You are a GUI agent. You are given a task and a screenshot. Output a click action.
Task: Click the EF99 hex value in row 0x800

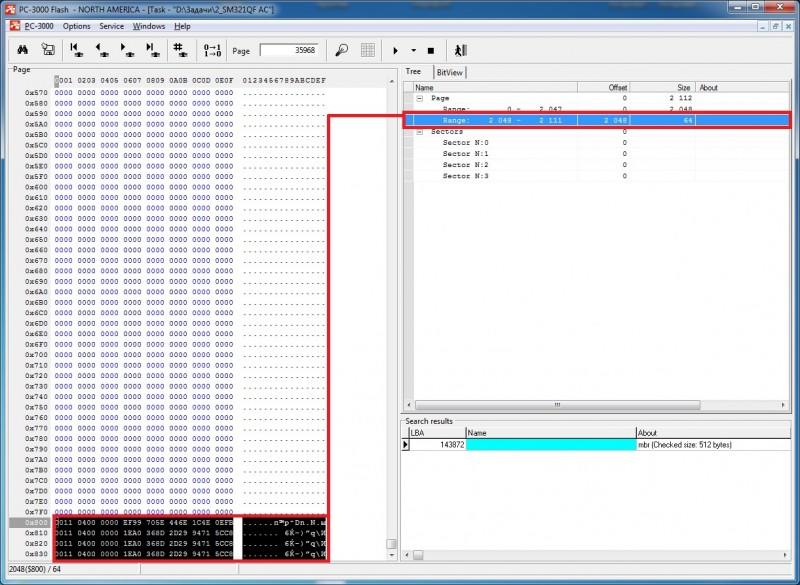point(132,523)
